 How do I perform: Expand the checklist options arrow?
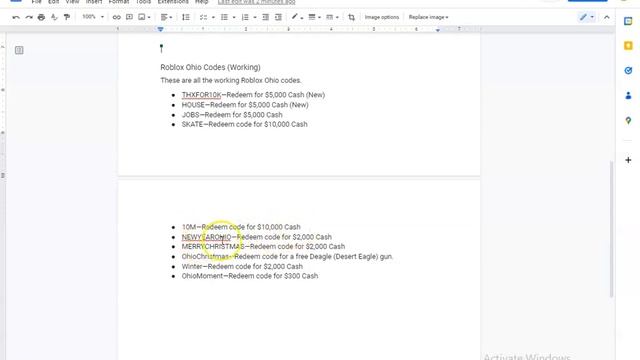click(213, 18)
